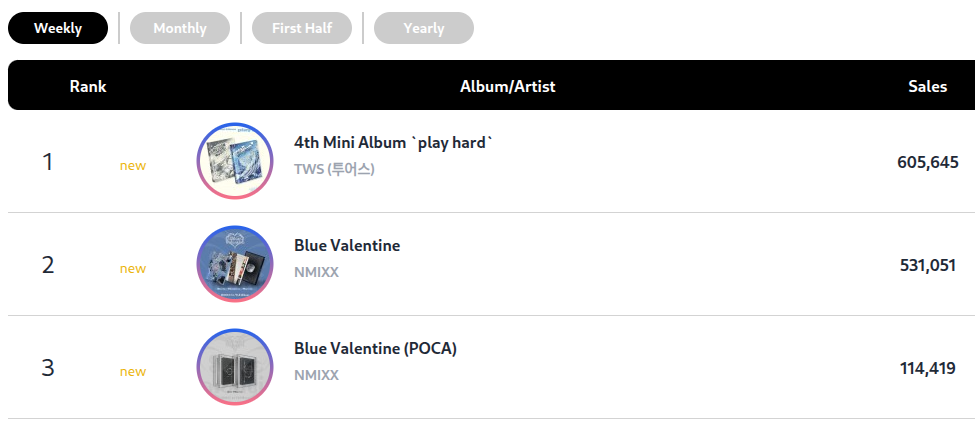The height and width of the screenshot is (425, 975).
Task: Switch to the Yearly chart tab
Action: [x=423, y=28]
